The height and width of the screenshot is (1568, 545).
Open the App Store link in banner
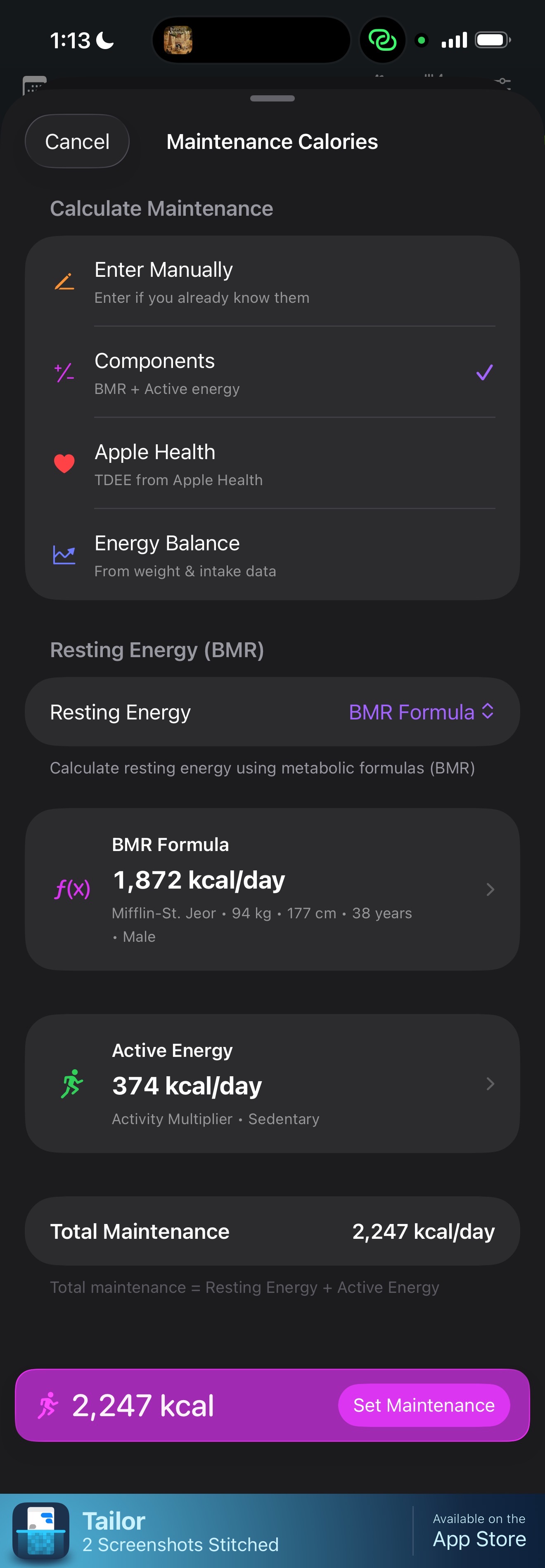pyautogui.click(x=479, y=1531)
